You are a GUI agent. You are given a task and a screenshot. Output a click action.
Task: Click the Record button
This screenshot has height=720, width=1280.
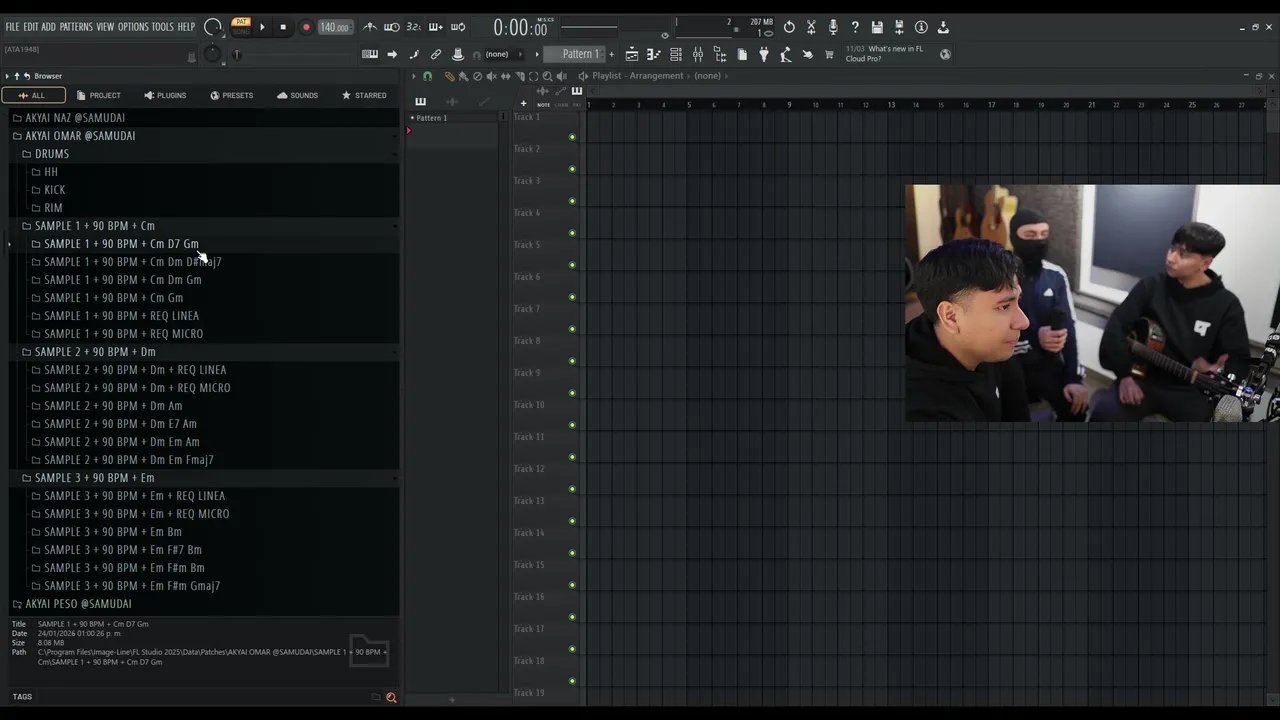(306, 27)
